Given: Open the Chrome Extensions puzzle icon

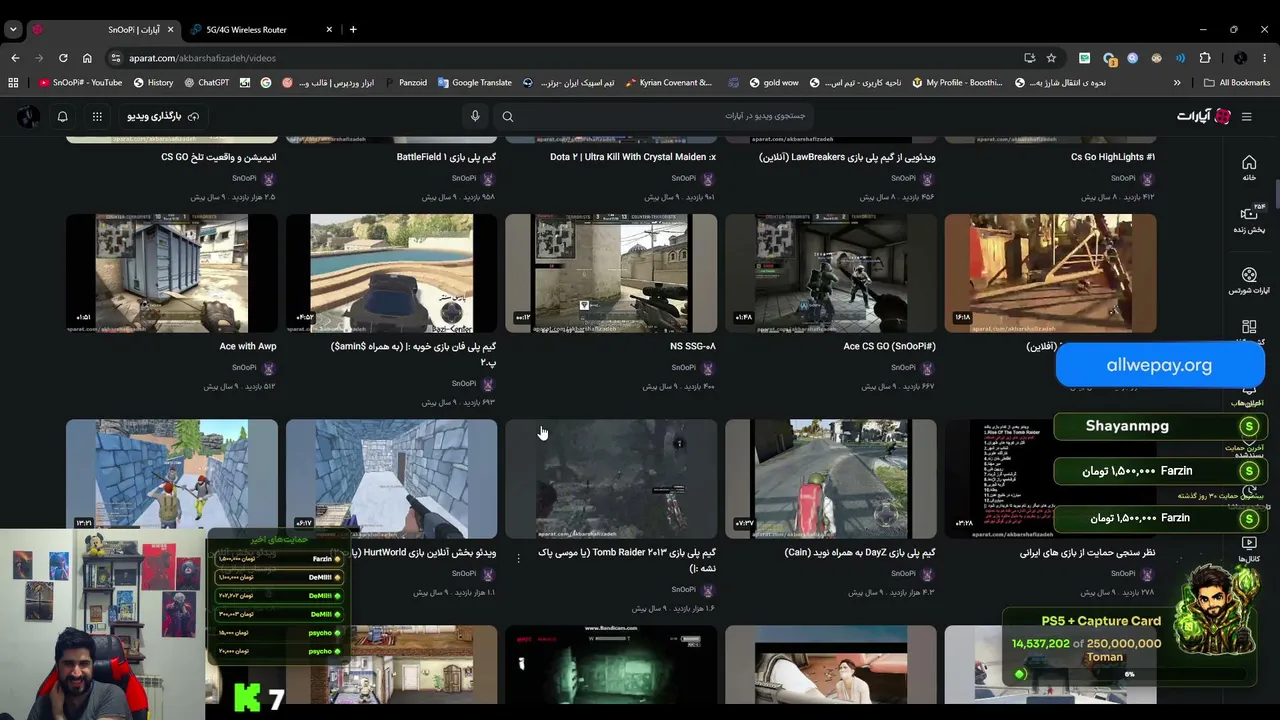Looking at the screenshot, I should (x=1205, y=58).
